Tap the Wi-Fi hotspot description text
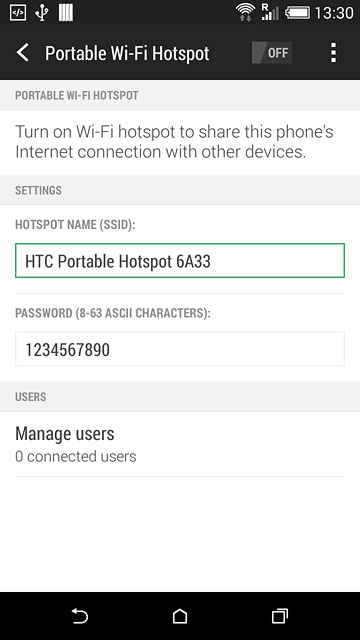The height and width of the screenshot is (640, 360). [x=174, y=142]
